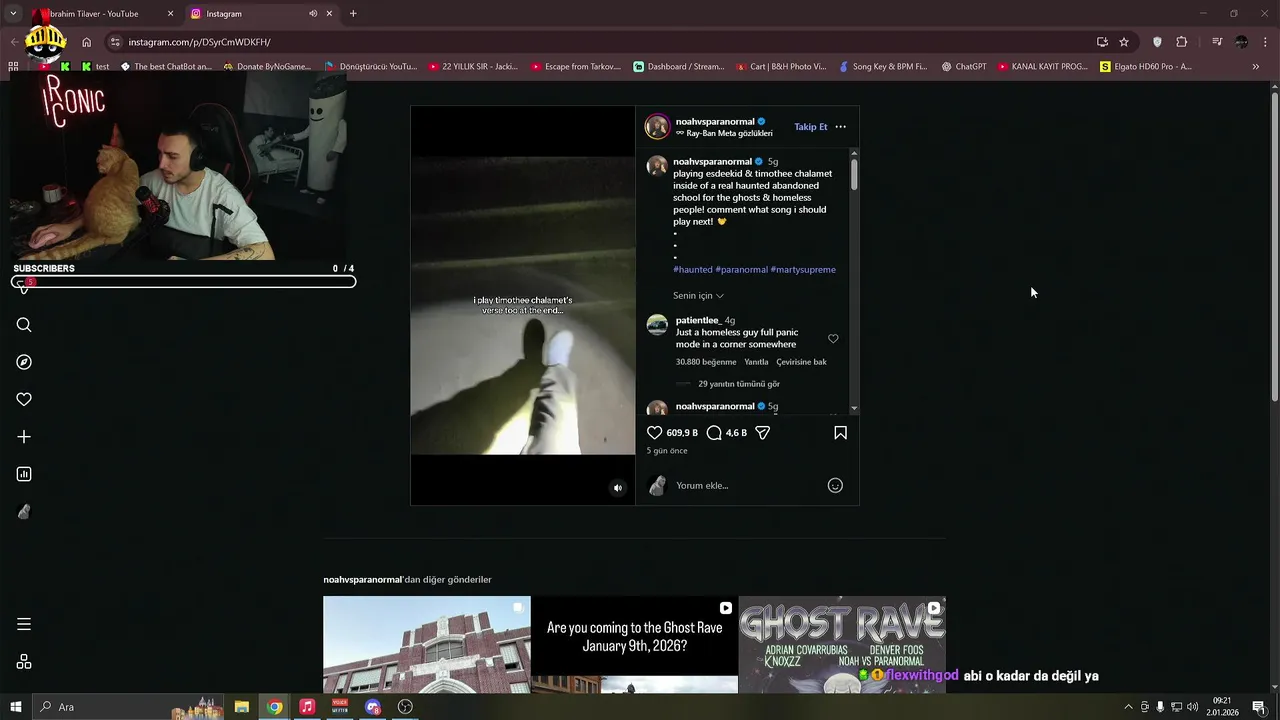Open the shield extension icon
This screenshot has width=1280, height=720.
[x=1157, y=42]
